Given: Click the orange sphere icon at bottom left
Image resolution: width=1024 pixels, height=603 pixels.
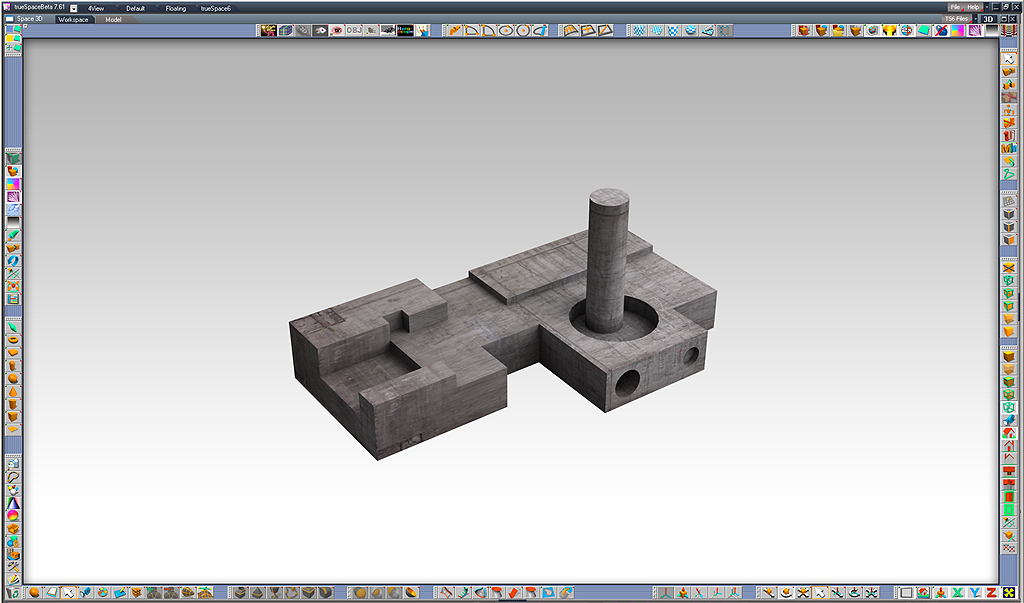Looking at the screenshot, I should point(35,593).
